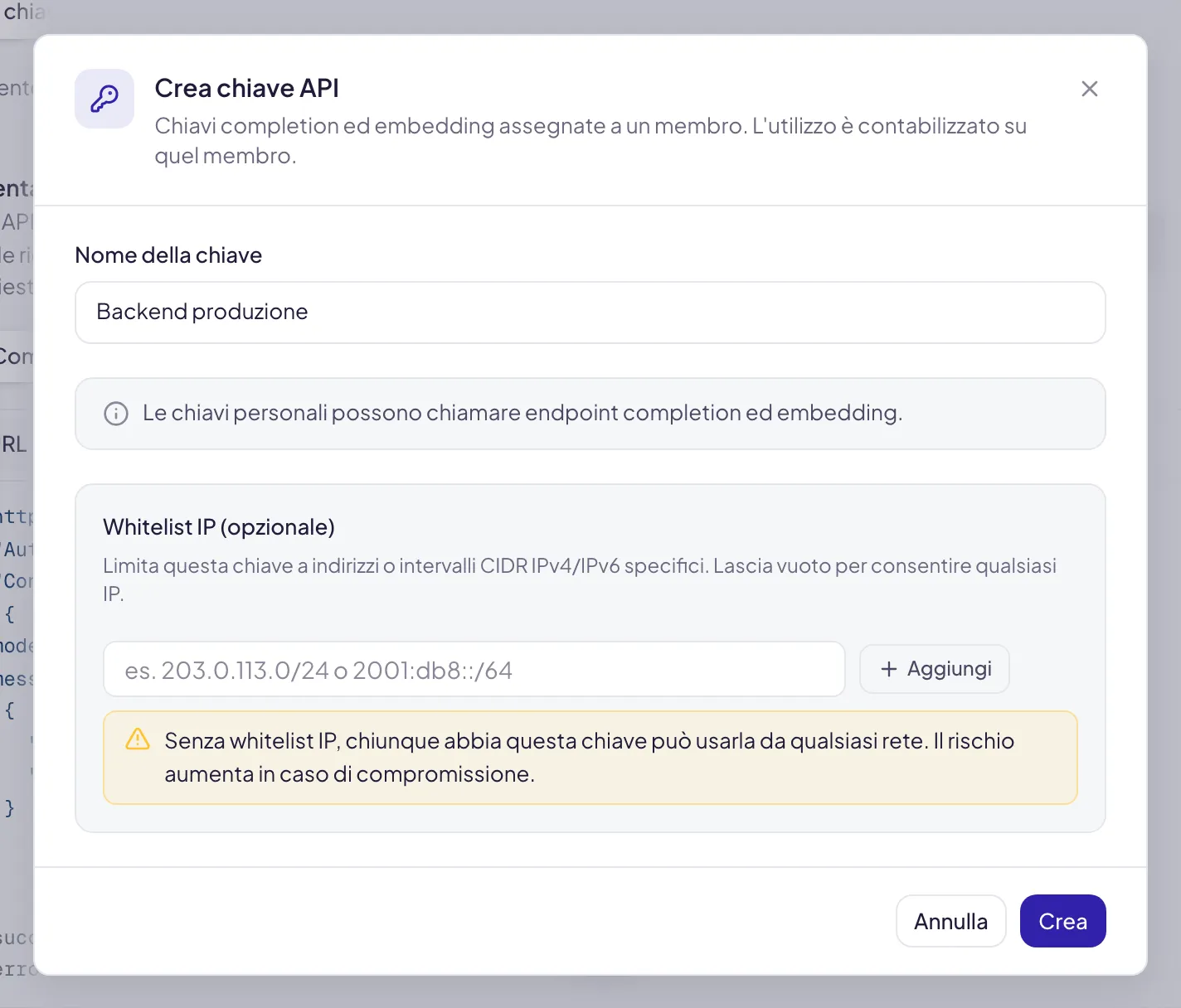
Task: Confirm with the Crea button
Action: [1063, 921]
